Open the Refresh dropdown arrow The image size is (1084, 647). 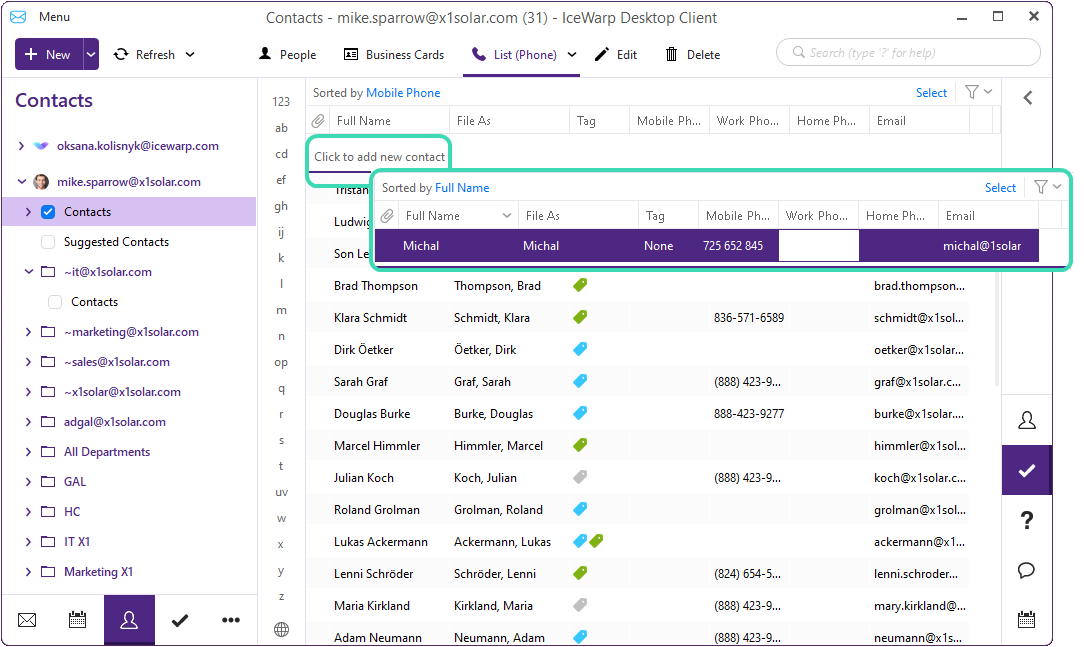click(190, 55)
